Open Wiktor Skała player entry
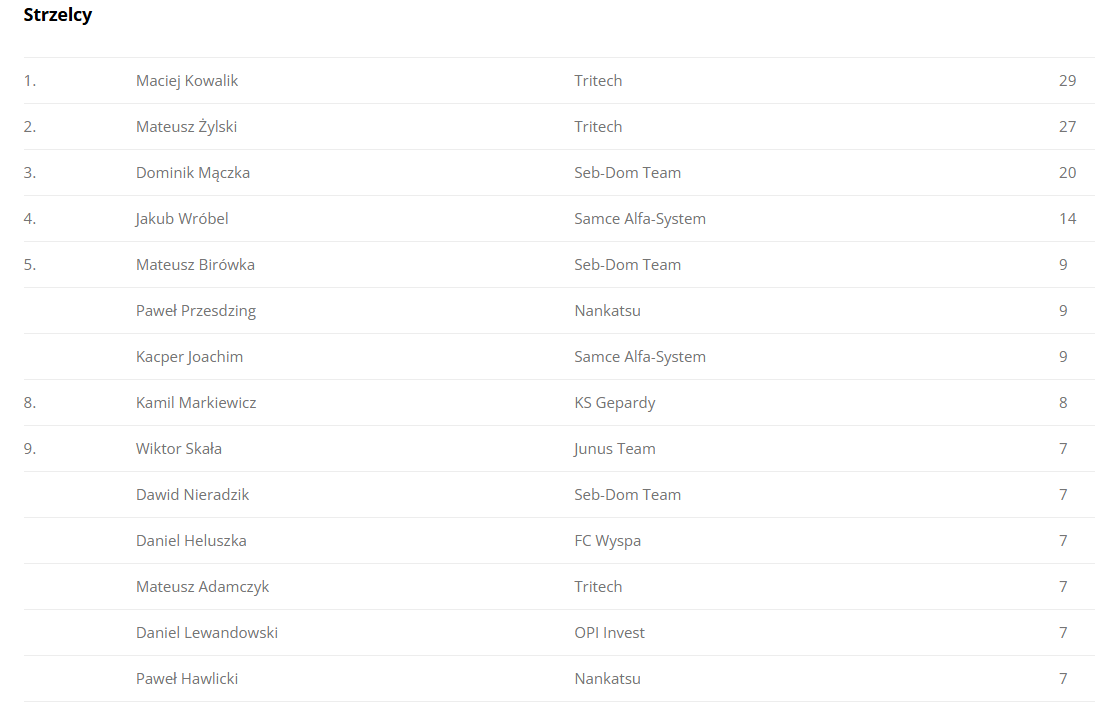This screenshot has height=713, width=1095. (x=179, y=449)
